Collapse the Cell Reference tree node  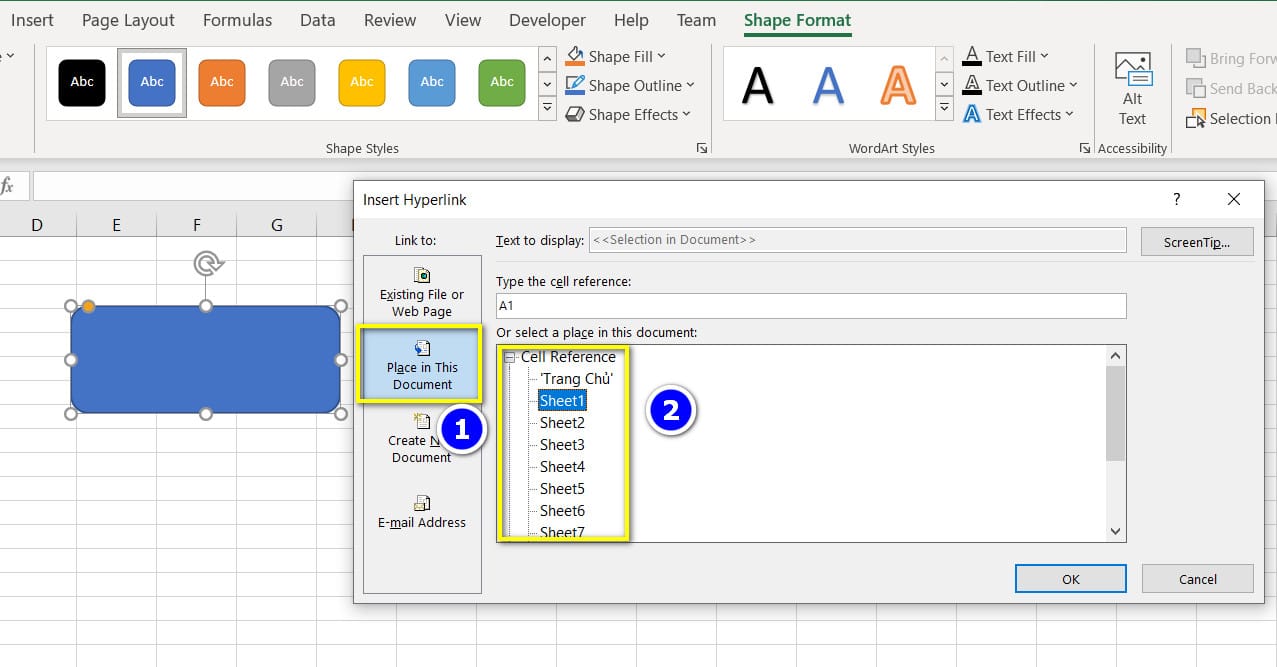tap(508, 356)
